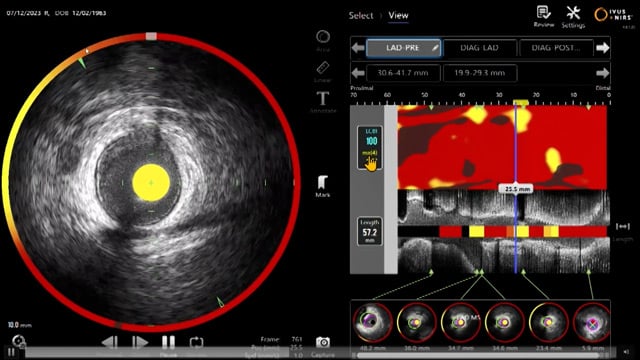Mute the video volume speaker

tap(627, 351)
